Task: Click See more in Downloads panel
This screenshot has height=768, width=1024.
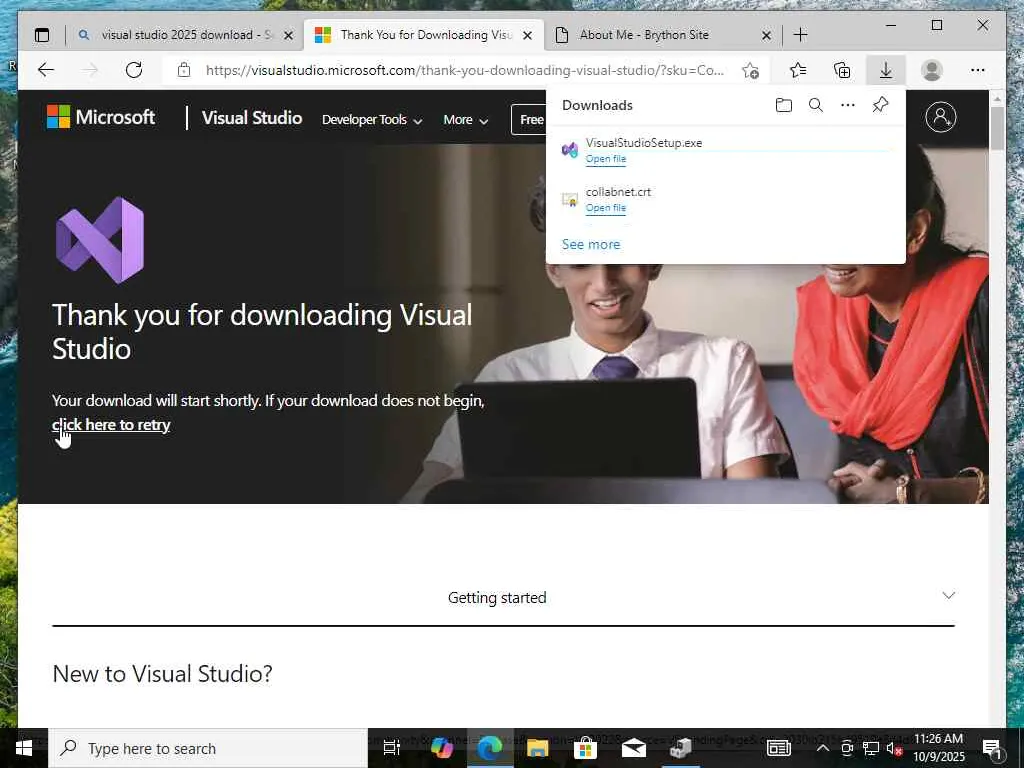Action: click(x=590, y=244)
